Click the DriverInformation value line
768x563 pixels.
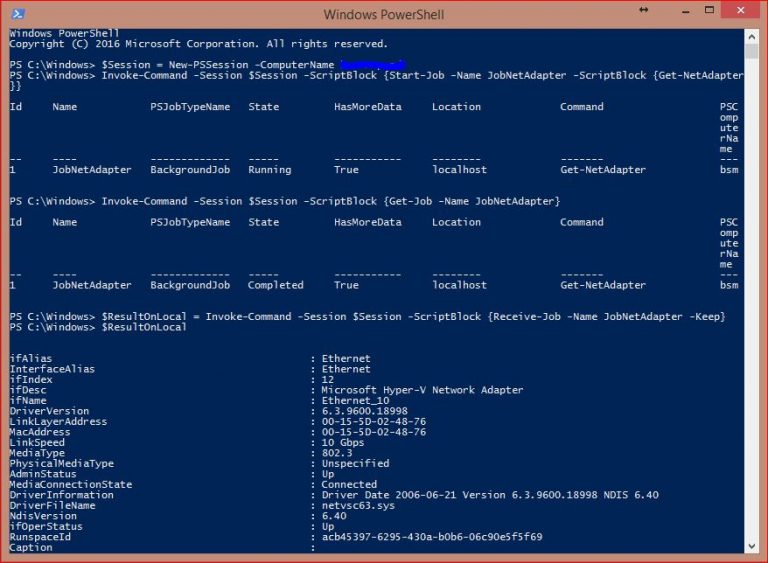point(490,495)
